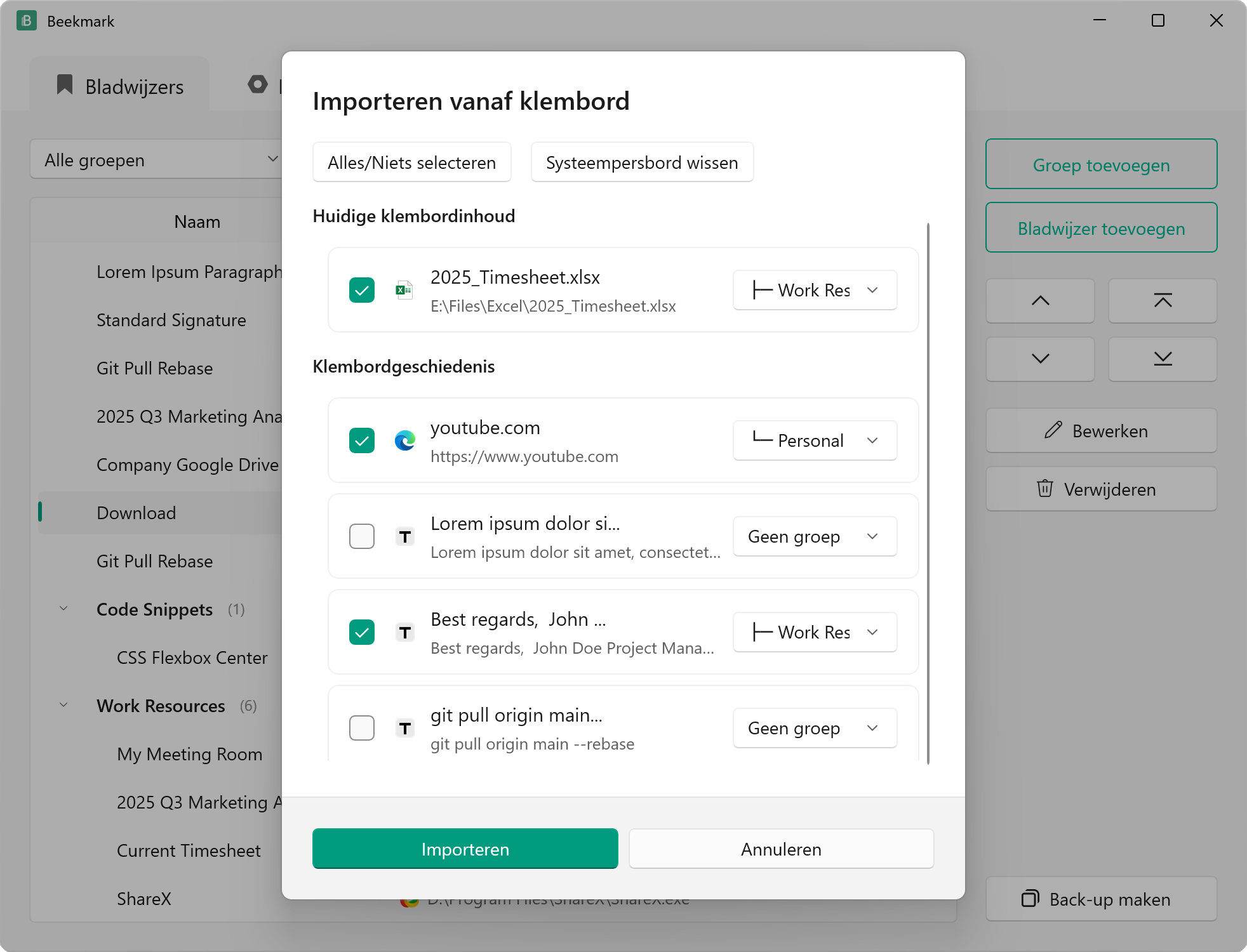
Task: Click the text type icon beside Lorem ipsum
Action: (404, 537)
